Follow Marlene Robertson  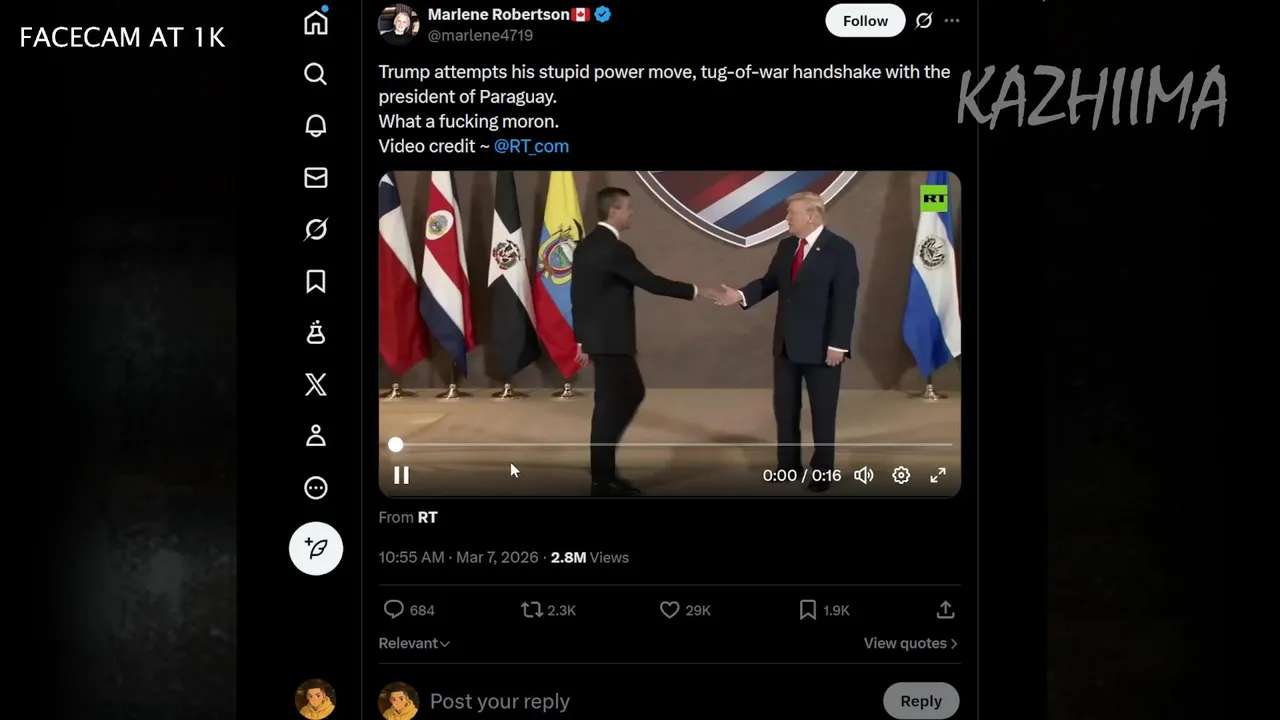point(865,21)
